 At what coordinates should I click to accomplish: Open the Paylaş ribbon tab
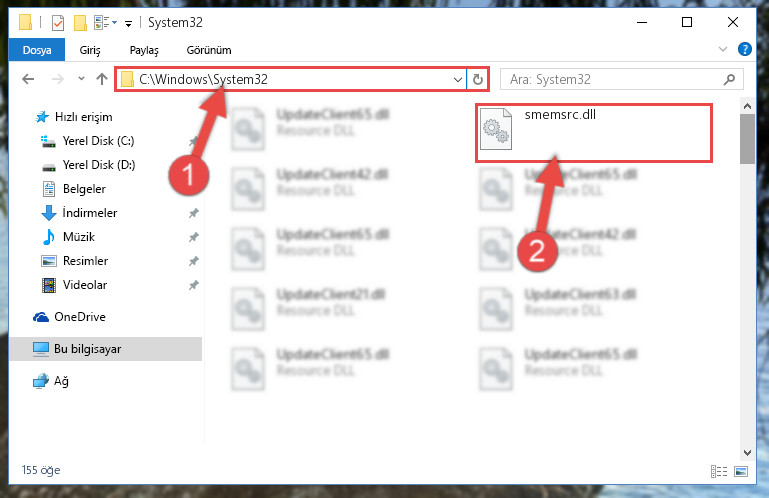pyautogui.click(x=144, y=50)
